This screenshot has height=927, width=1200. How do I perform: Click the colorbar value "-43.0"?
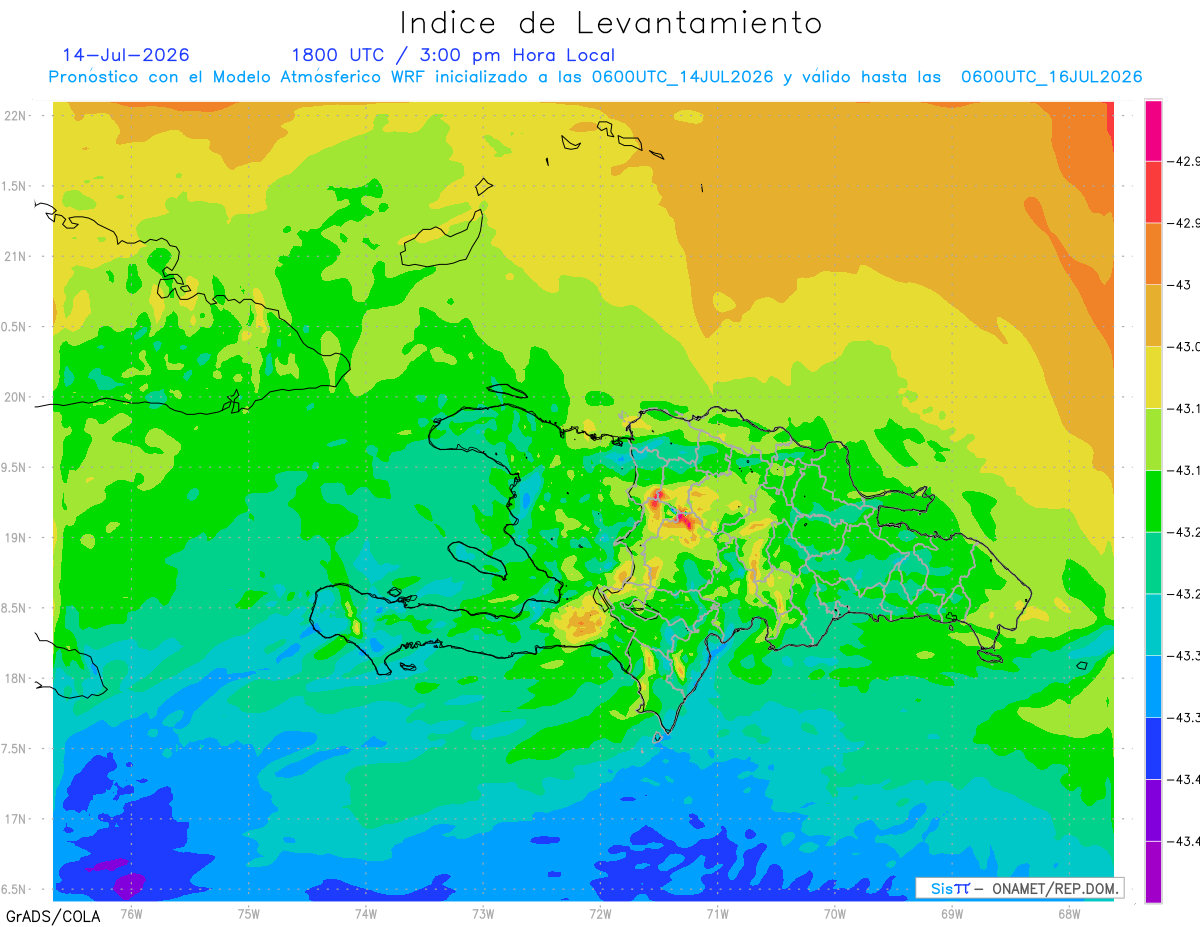coord(1186,347)
